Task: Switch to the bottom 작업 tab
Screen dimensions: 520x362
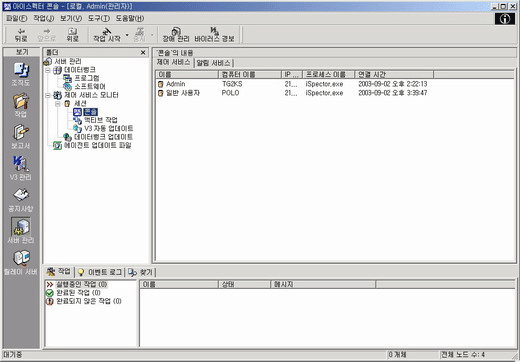Action: (x=59, y=271)
